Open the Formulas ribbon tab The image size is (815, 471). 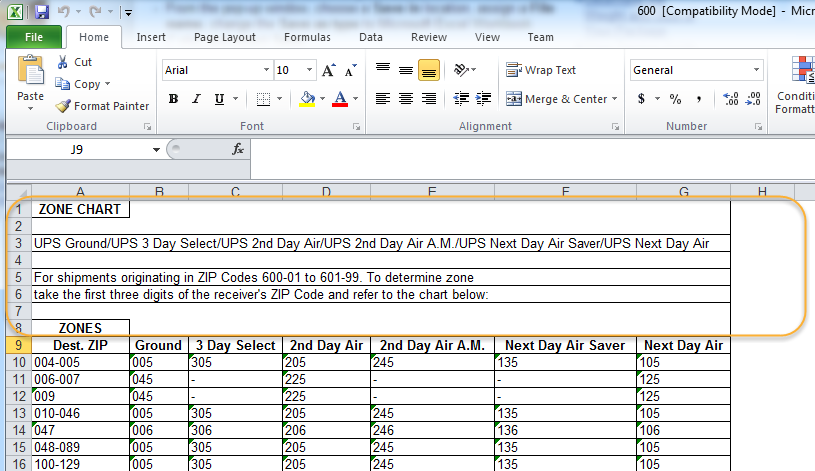coord(307,37)
